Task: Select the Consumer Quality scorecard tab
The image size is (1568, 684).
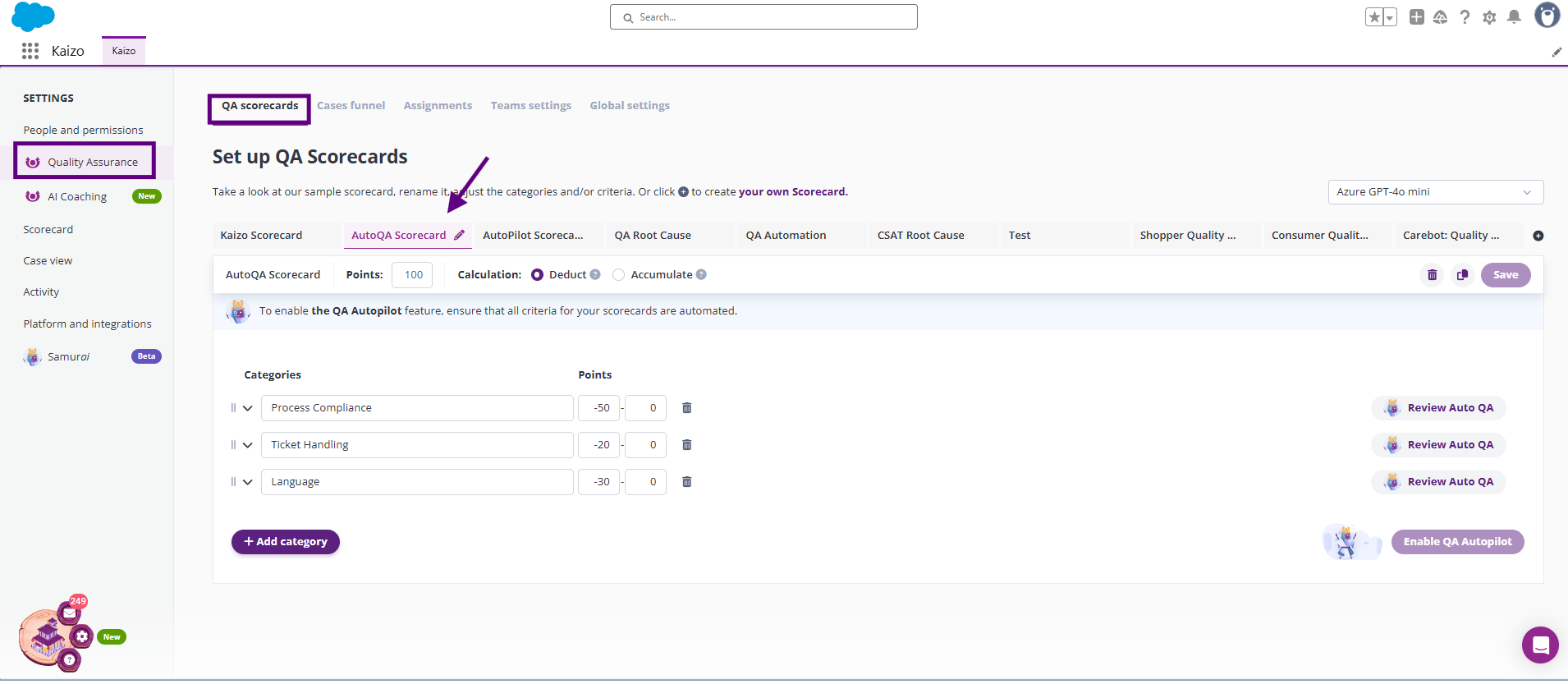Action: (x=1327, y=236)
